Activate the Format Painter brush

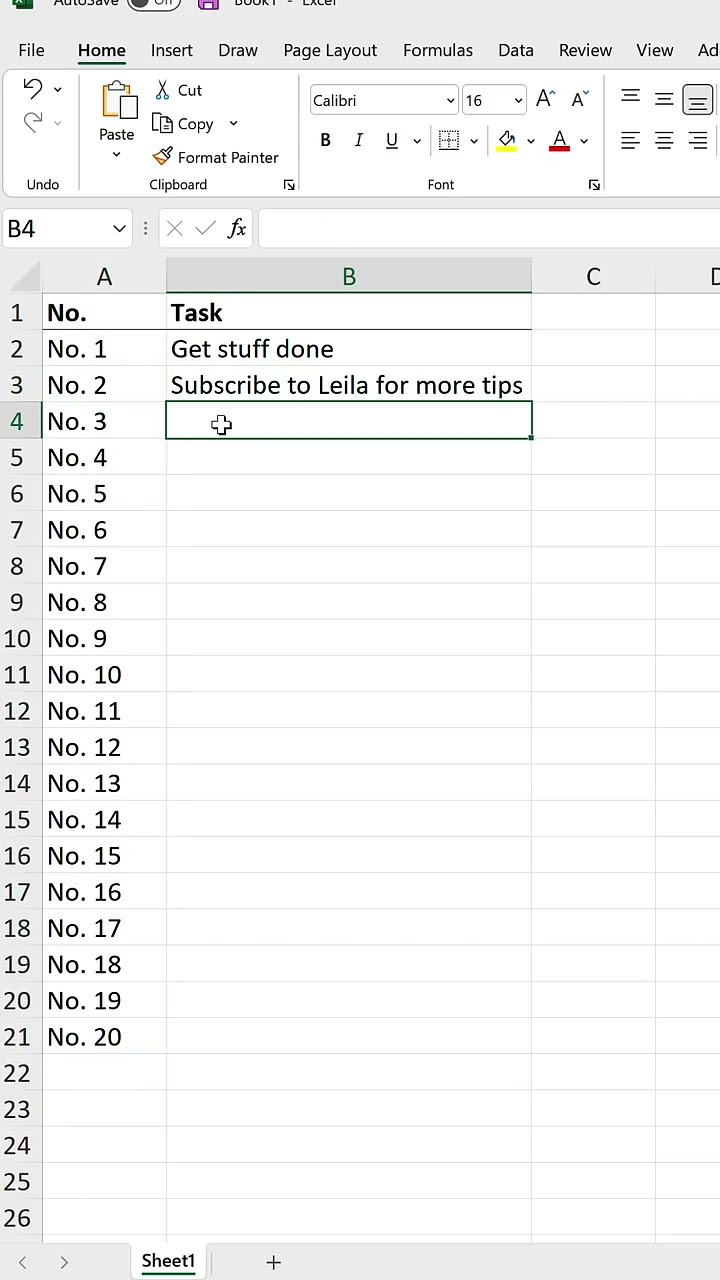click(163, 157)
